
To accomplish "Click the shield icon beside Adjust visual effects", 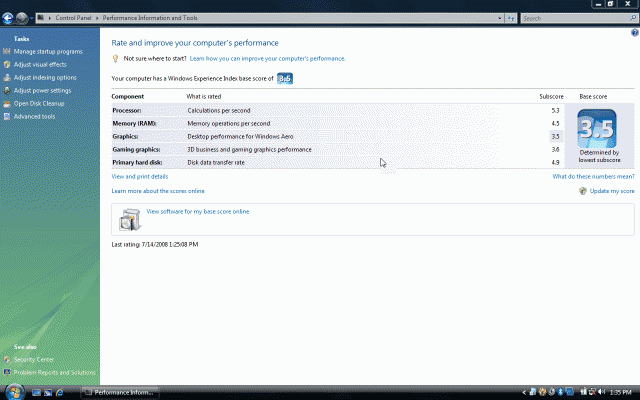I will click(x=7, y=64).
